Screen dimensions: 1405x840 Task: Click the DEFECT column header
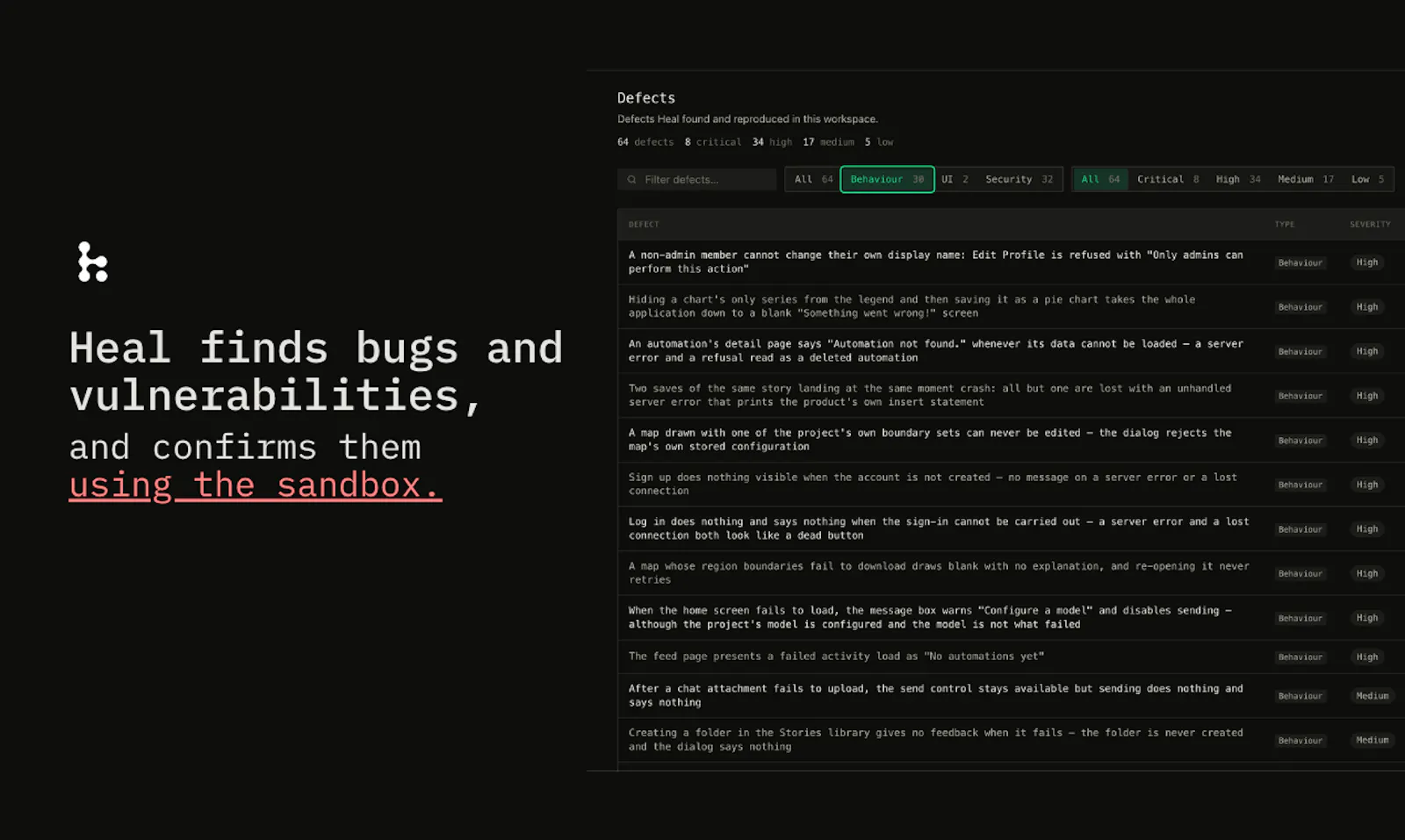tap(644, 225)
